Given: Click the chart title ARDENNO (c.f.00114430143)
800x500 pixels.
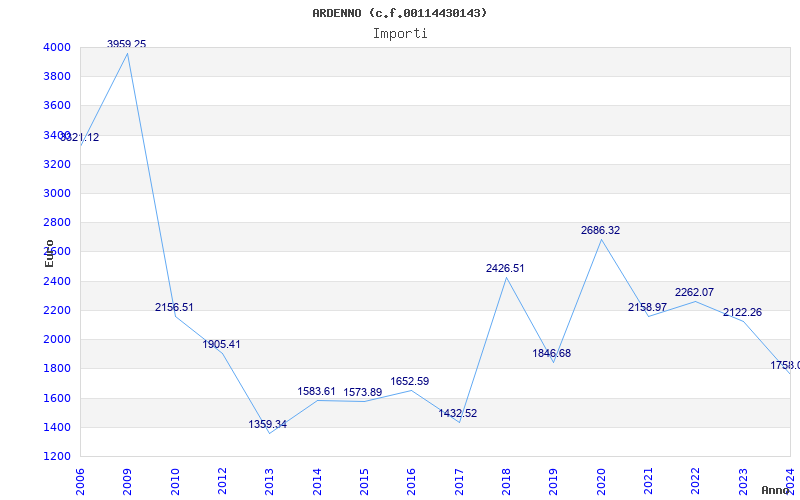Looking at the screenshot, I should point(399,13).
